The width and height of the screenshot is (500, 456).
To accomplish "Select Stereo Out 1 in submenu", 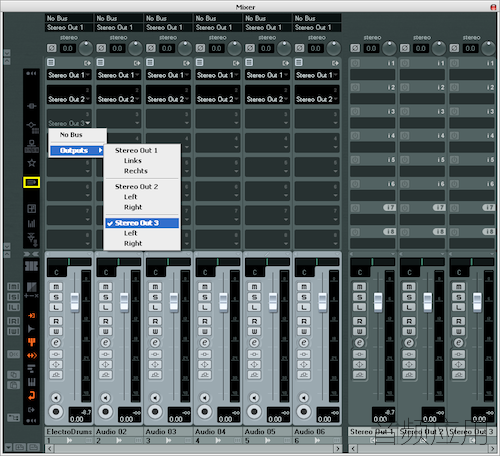I will 136,150.
